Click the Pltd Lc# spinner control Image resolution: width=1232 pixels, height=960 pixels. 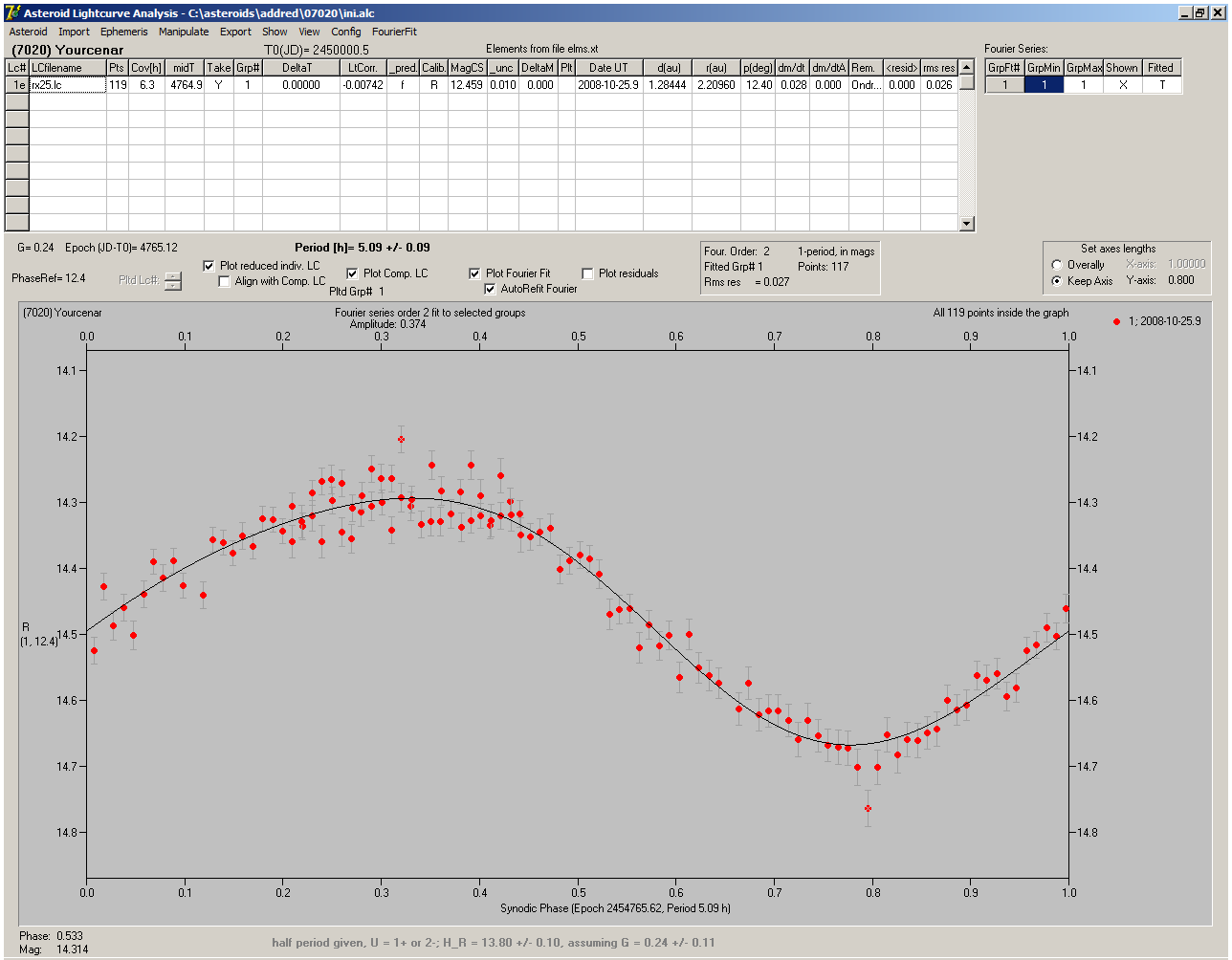172,281
